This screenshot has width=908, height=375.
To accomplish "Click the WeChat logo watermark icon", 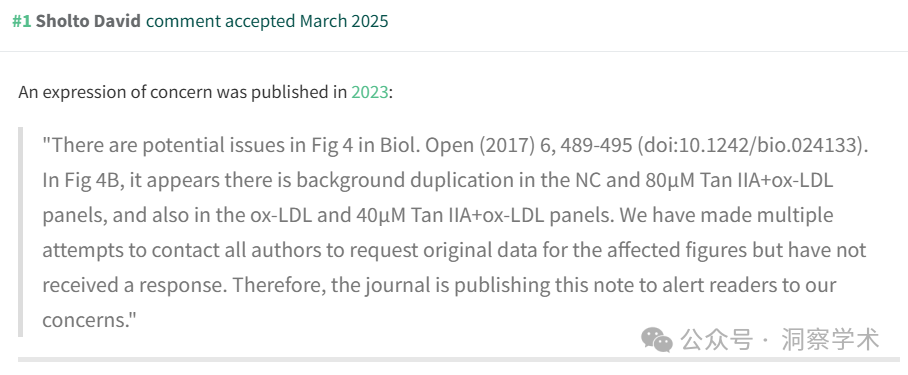I will pos(657,340).
